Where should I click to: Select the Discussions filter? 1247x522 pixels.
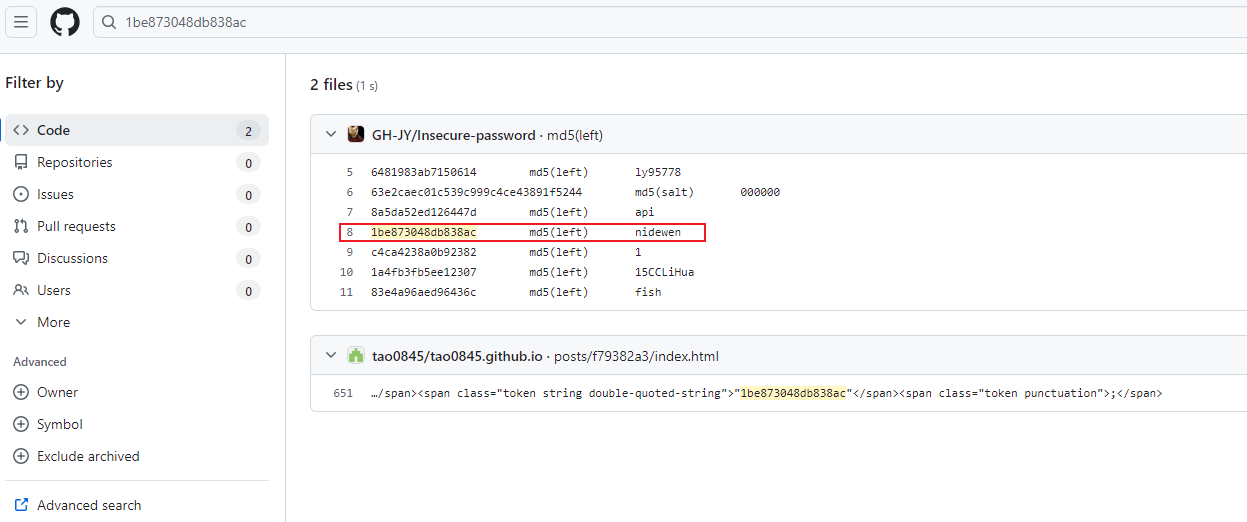coord(136,258)
